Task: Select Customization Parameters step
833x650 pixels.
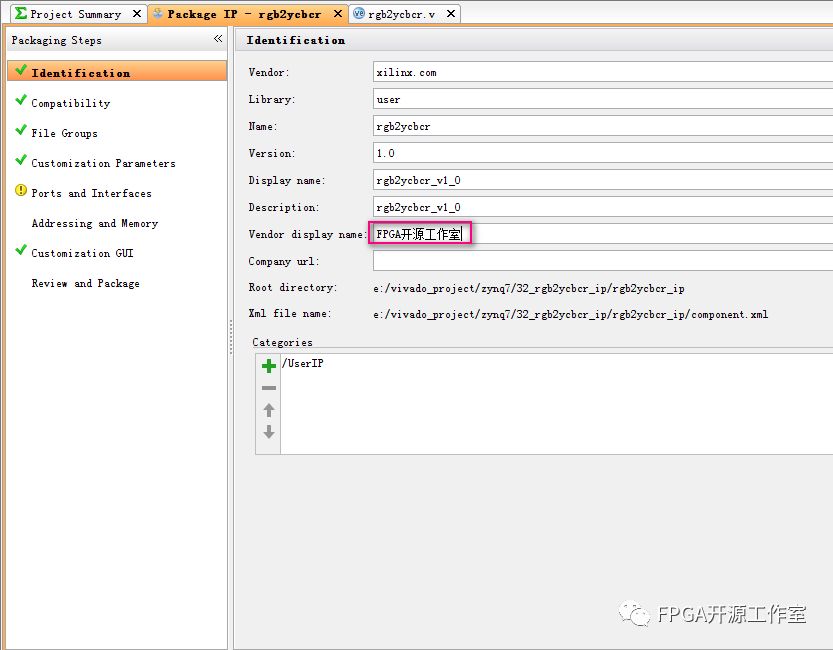Action: click(103, 163)
